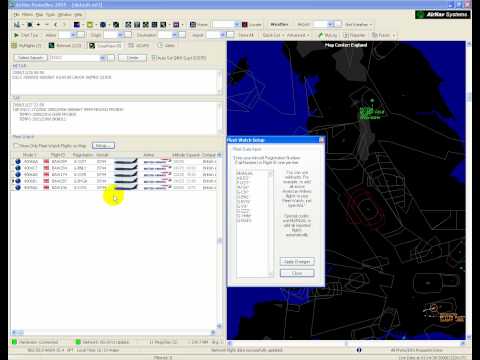Open the File menu

[16, 15]
